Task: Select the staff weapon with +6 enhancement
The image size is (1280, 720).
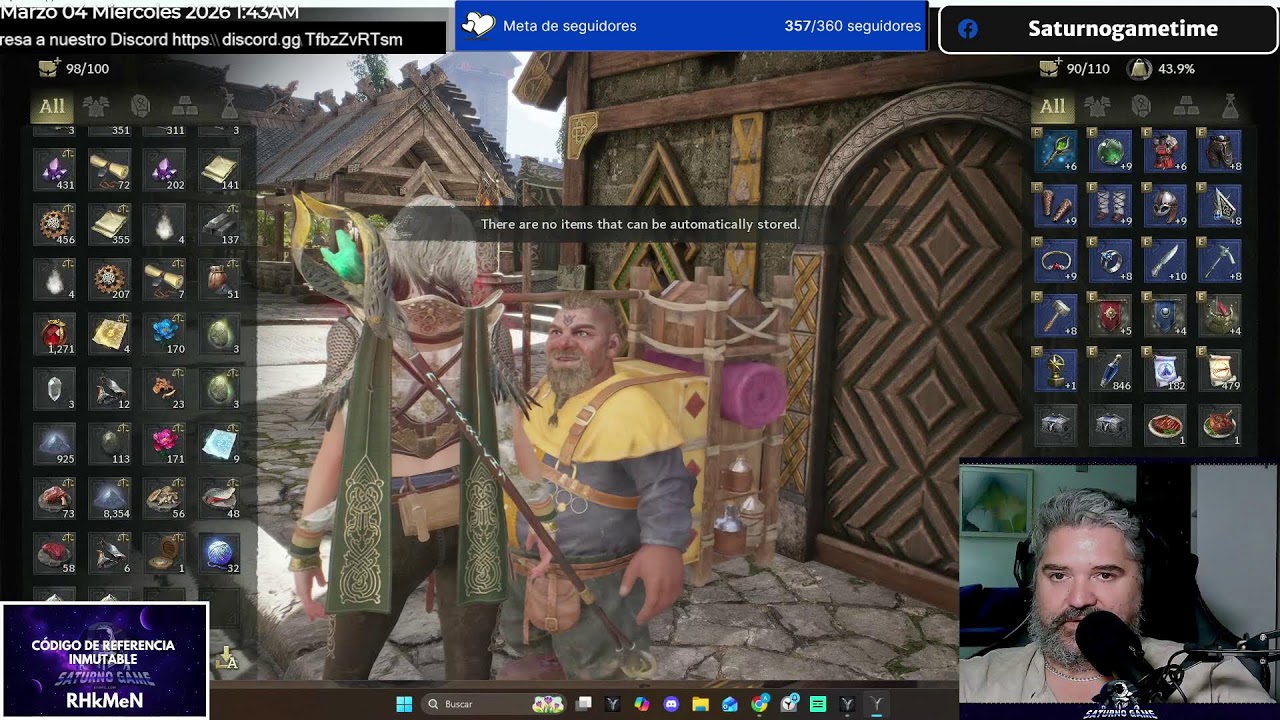Action: (1056, 151)
